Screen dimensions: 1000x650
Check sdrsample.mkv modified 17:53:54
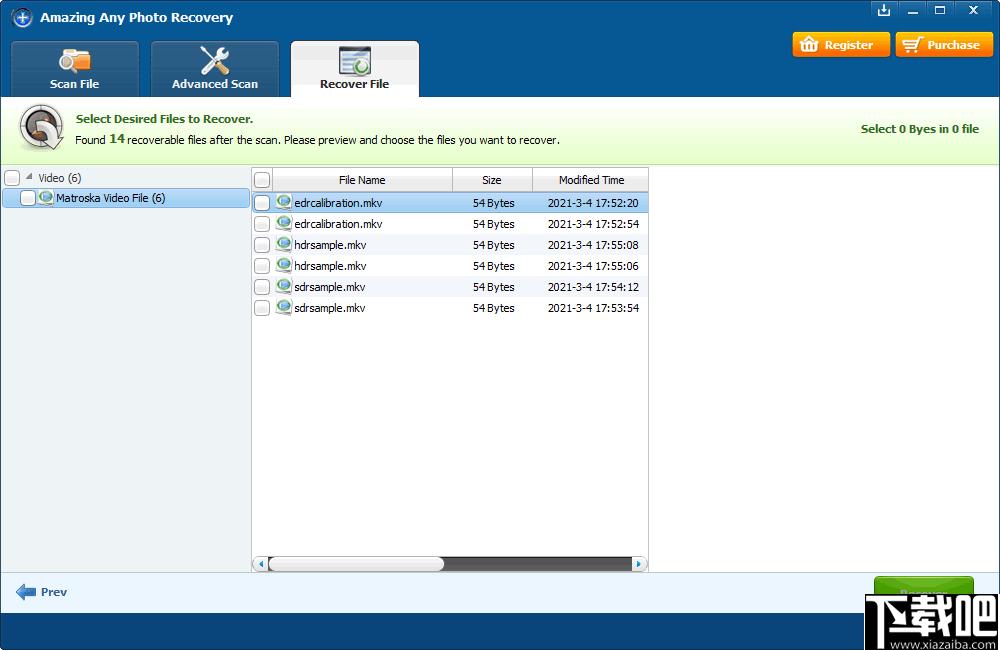262,308
